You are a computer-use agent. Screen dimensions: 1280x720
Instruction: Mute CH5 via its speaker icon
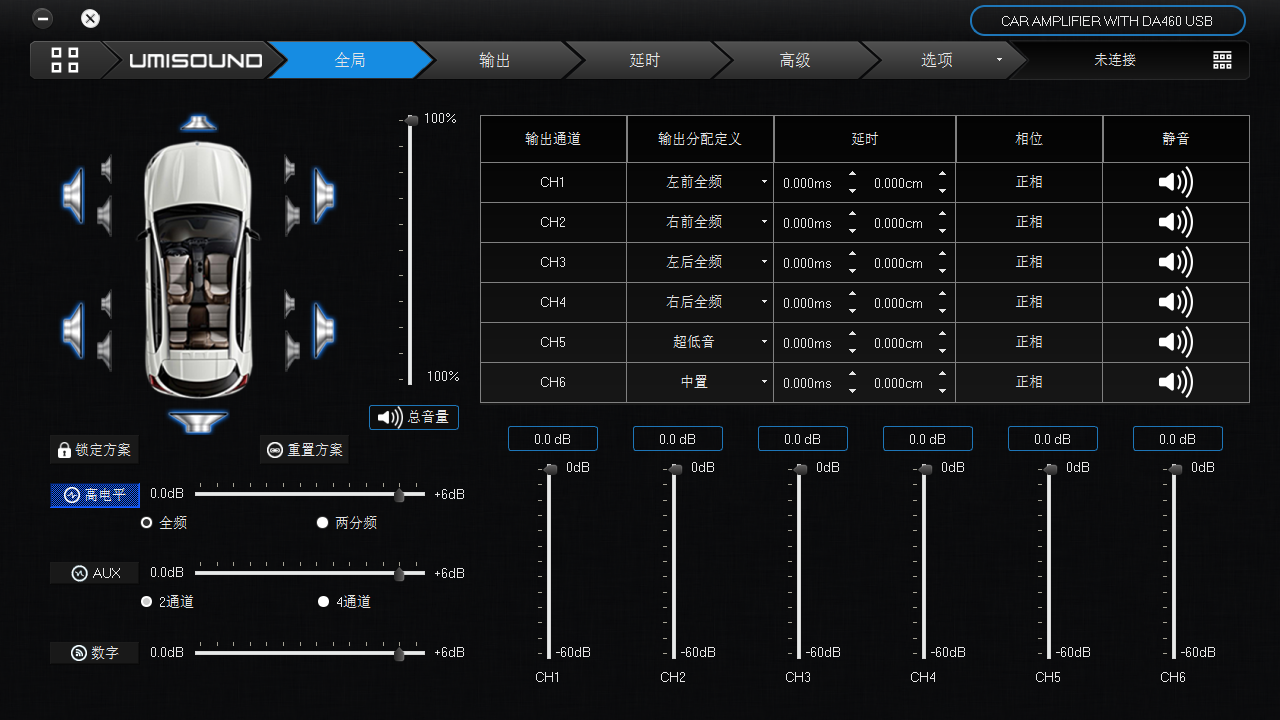[1176, 342]
